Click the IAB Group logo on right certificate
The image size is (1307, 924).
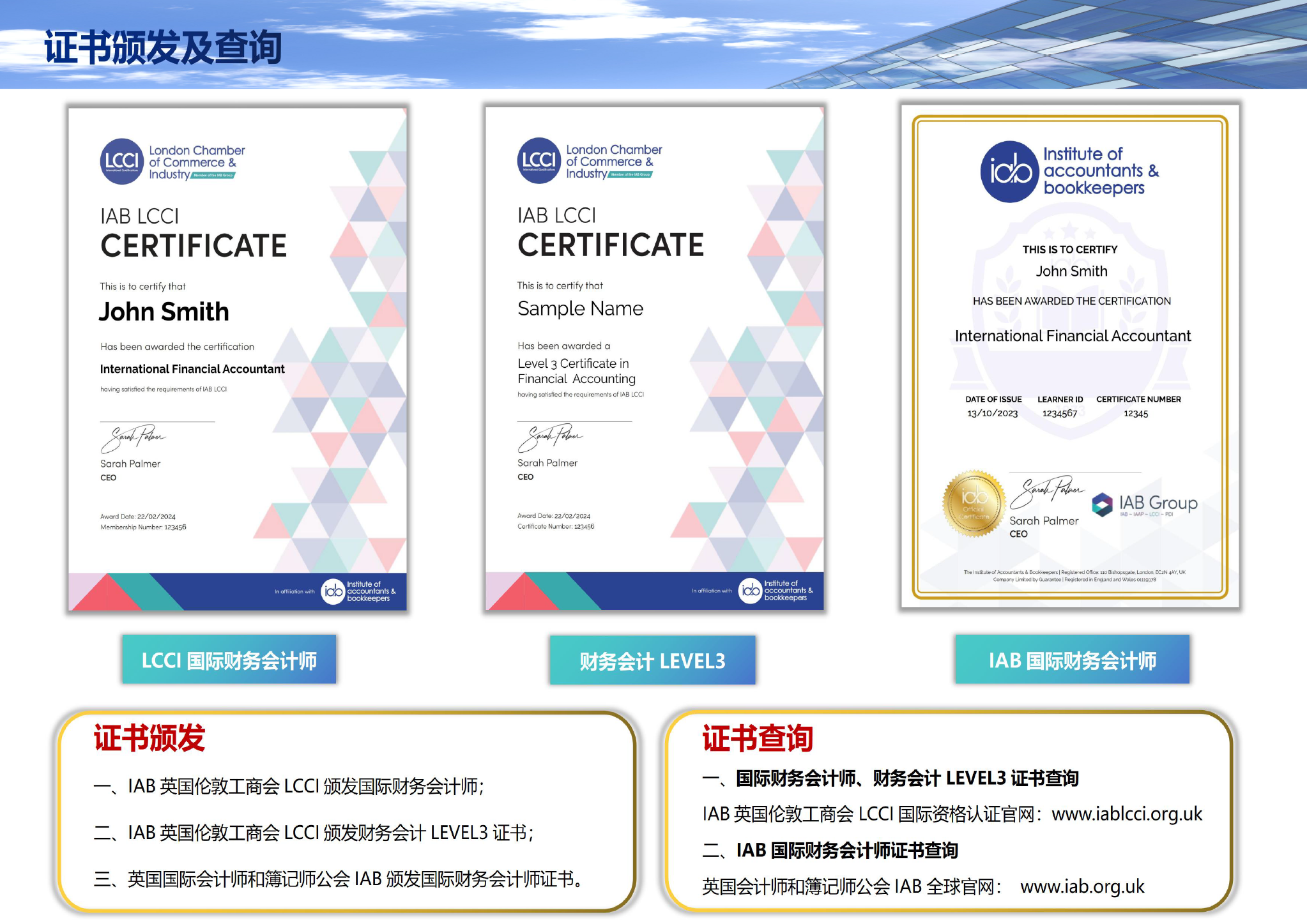[x=1145, y=504]
